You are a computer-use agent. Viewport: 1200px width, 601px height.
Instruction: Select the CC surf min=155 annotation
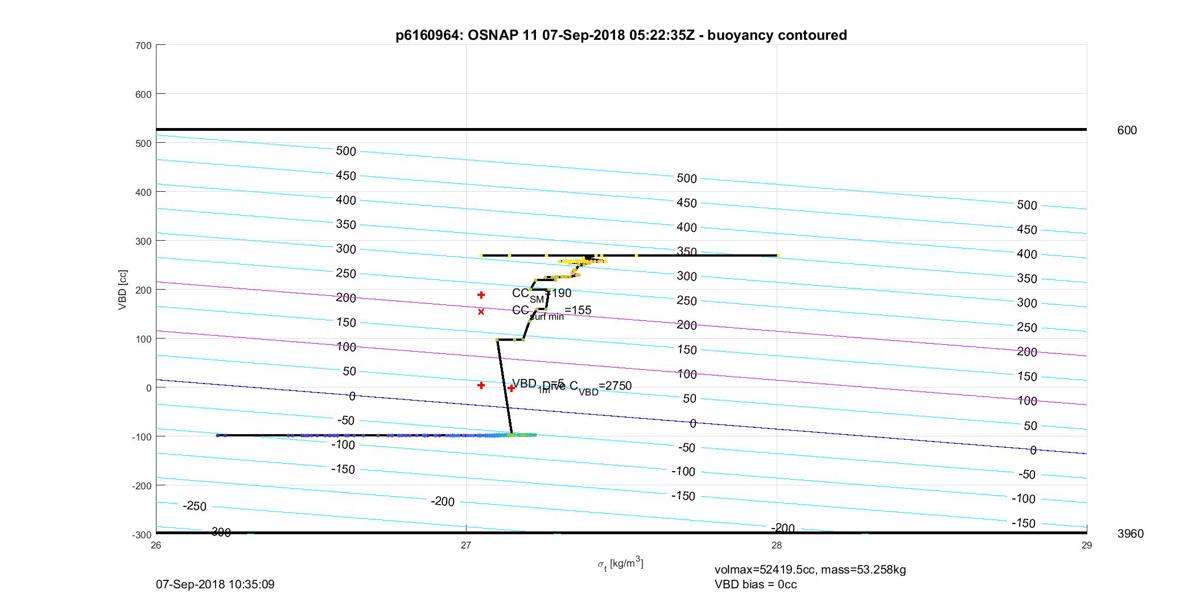click(551, 311)
